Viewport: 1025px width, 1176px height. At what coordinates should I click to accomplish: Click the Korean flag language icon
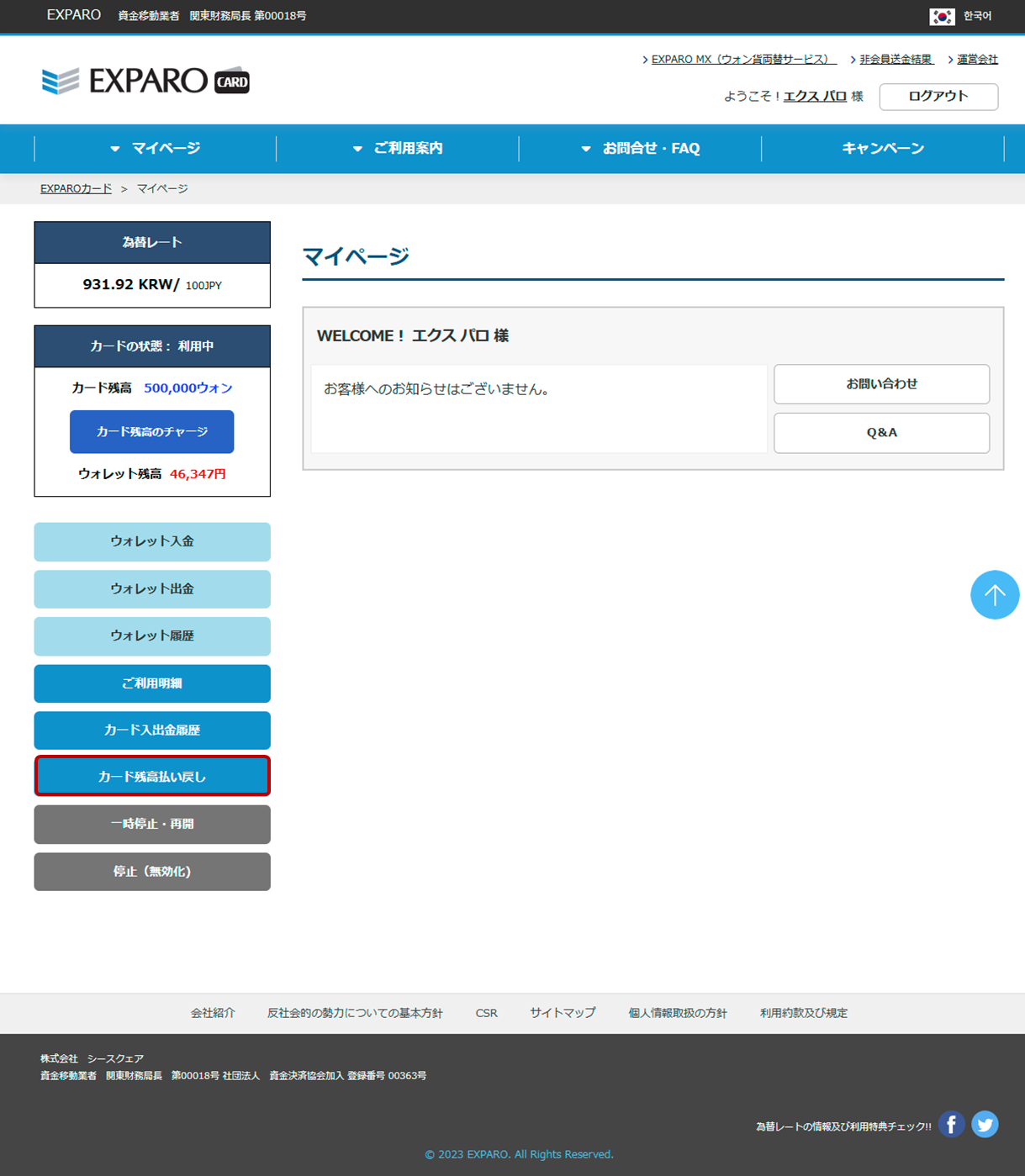click(x=942, y=16)
